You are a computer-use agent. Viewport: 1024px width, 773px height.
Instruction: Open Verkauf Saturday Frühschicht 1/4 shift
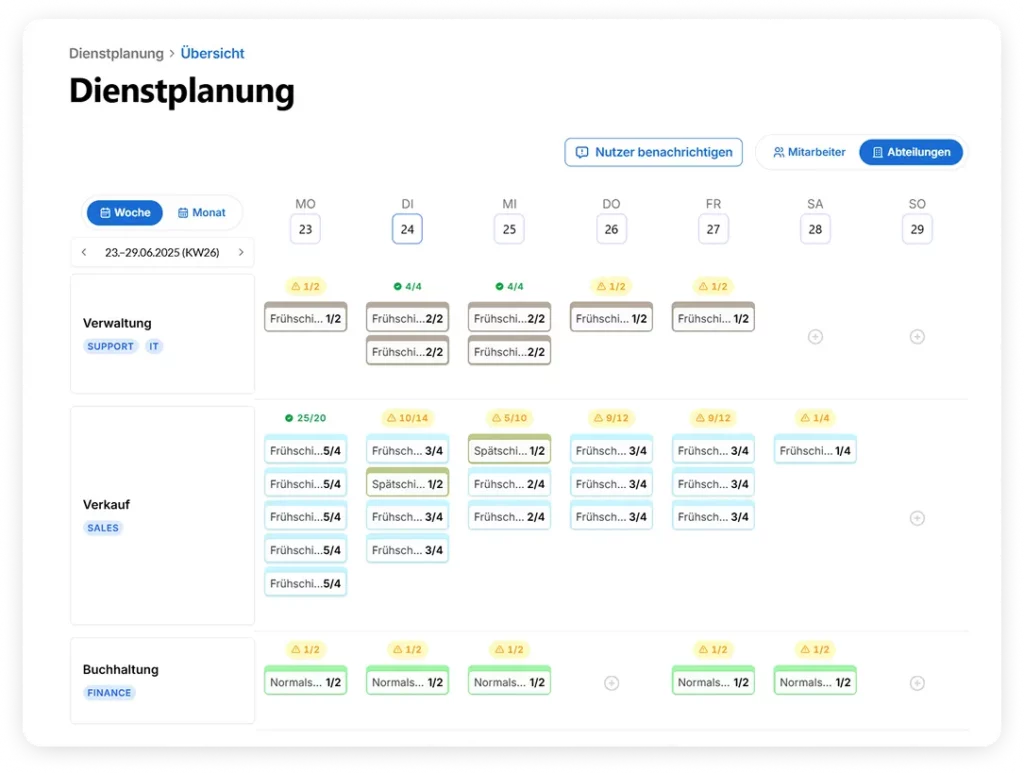[x=815, y=449]
